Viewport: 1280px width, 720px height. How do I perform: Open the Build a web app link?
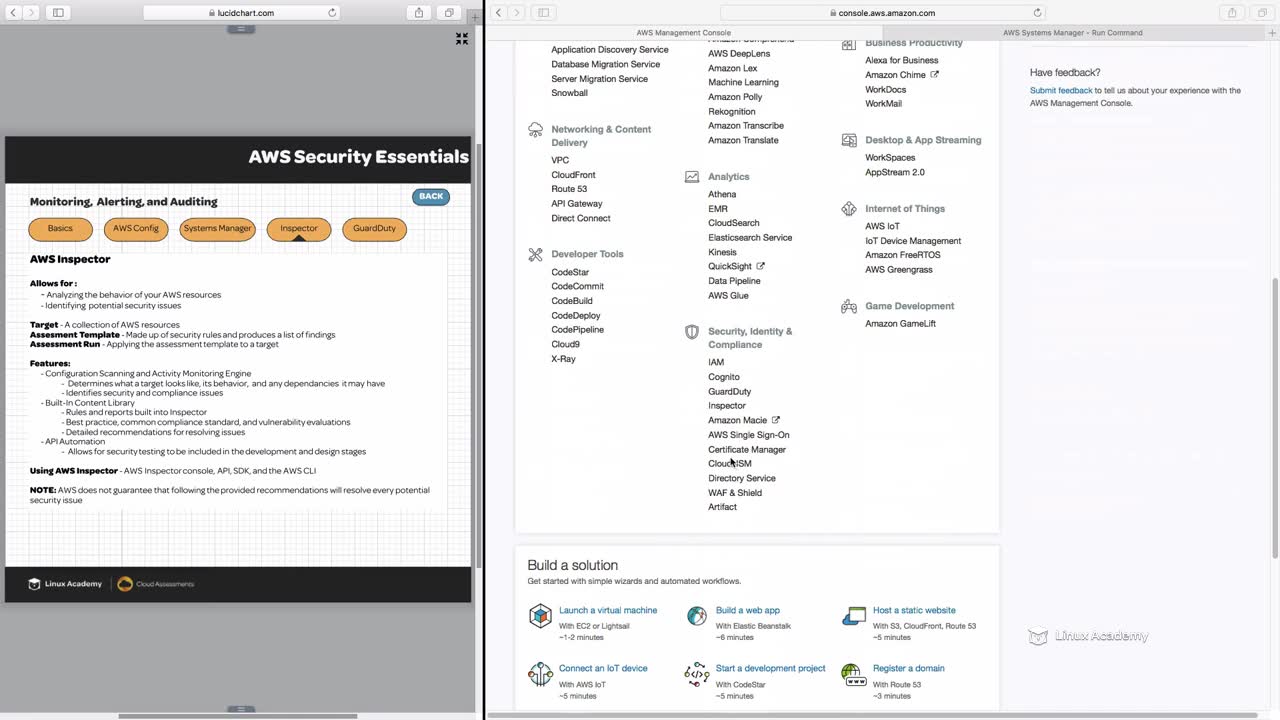click(x=748, y=611)
